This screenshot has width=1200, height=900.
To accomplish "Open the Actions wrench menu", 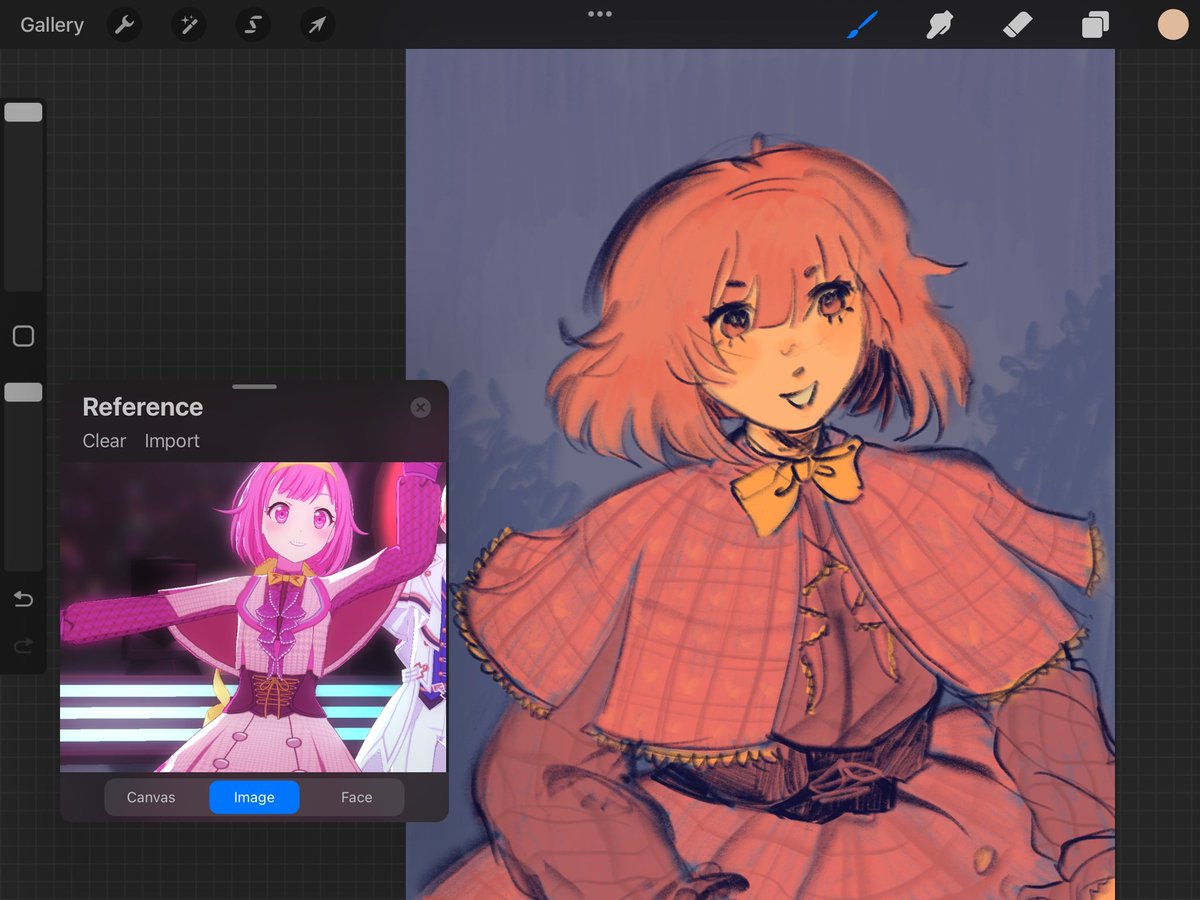I will [x=124, y=25].
